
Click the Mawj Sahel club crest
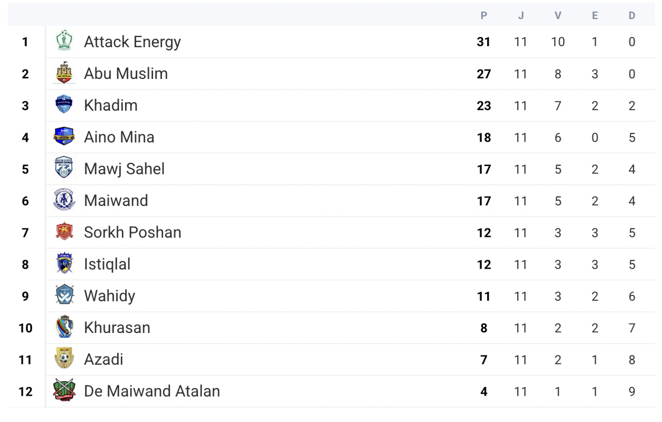64,169
